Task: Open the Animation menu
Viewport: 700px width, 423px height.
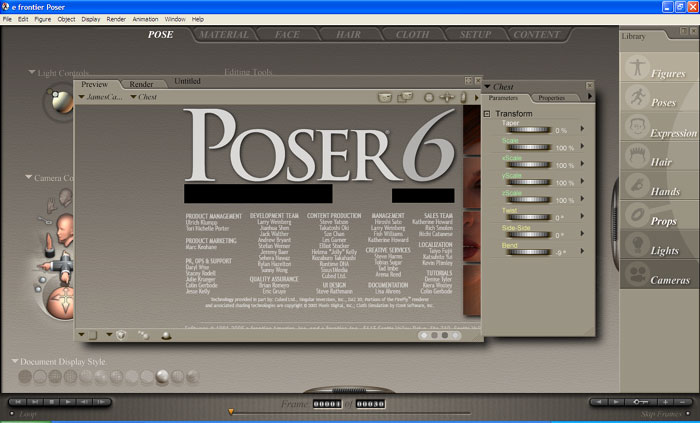Action: [x=145, y=19]
